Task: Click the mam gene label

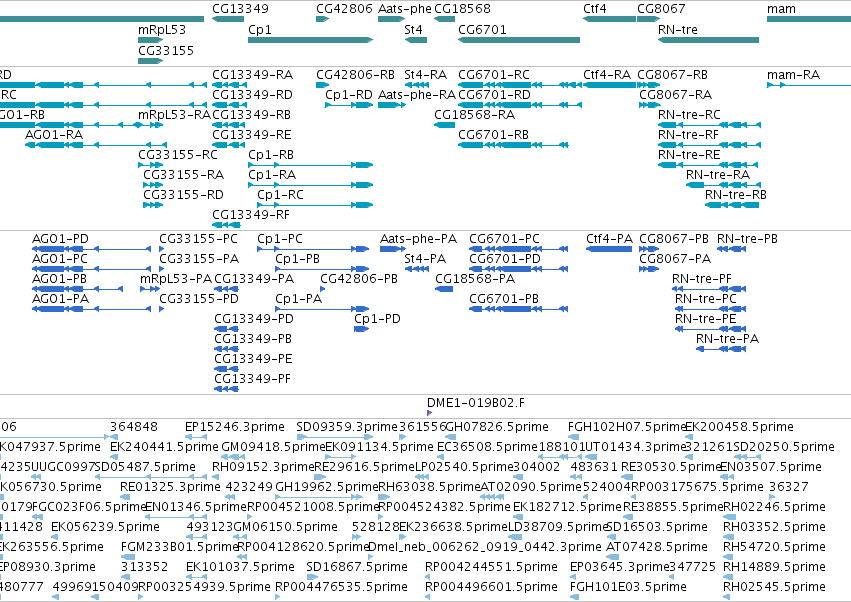Action: tap(781, 9)
